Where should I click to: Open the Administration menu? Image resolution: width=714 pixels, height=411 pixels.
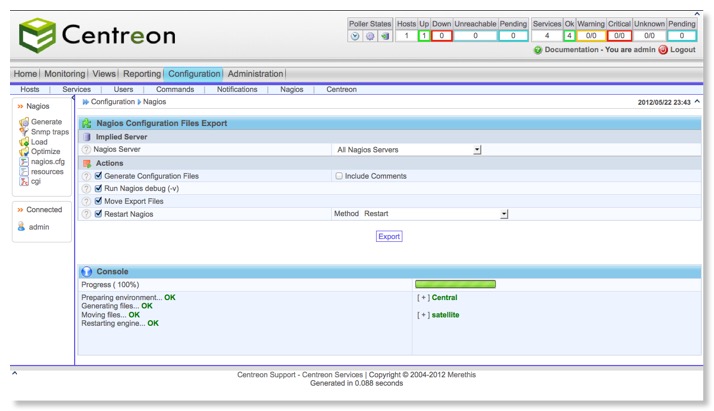[x=255, y=74]
